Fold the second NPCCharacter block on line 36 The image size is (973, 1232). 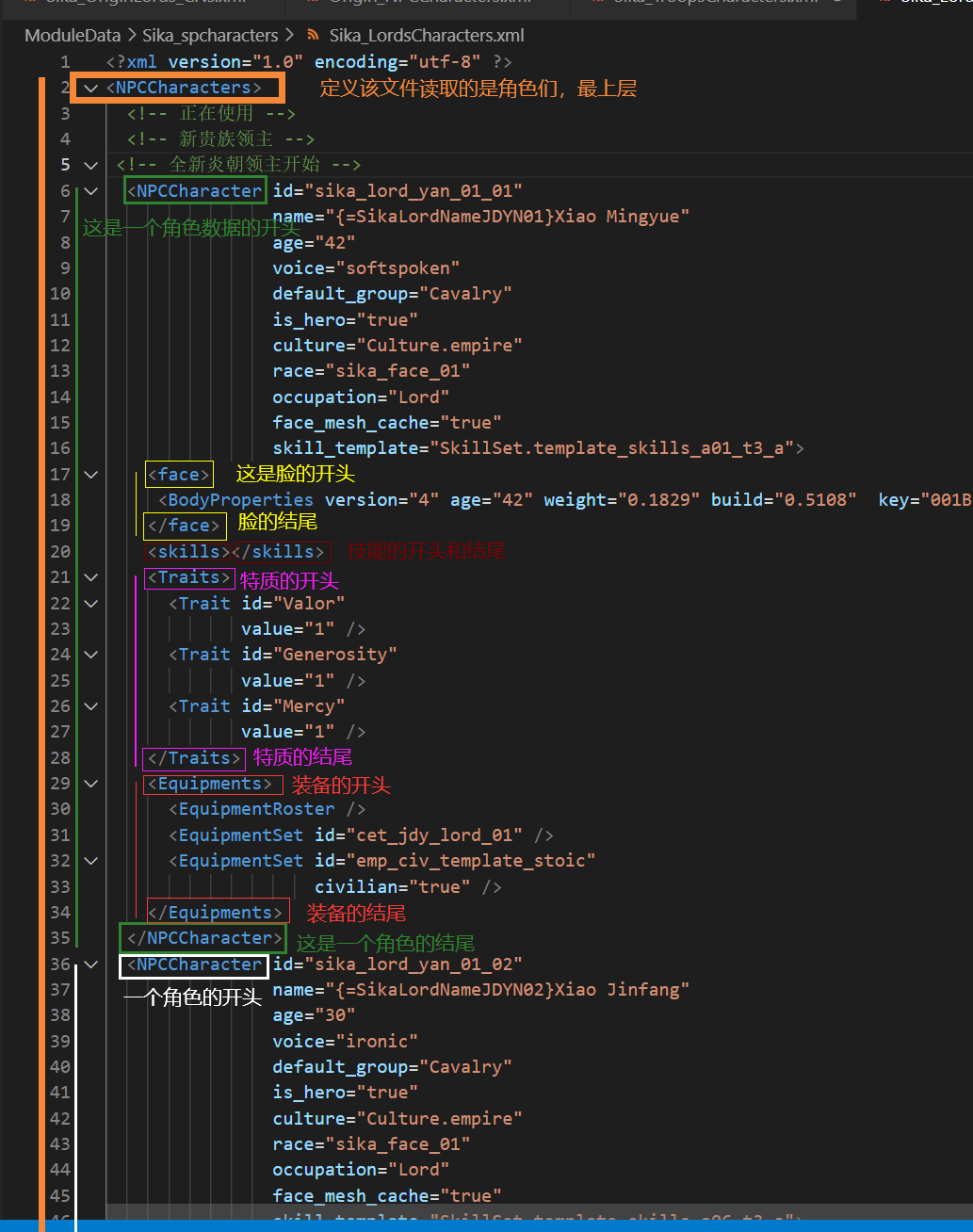[90, 965]
